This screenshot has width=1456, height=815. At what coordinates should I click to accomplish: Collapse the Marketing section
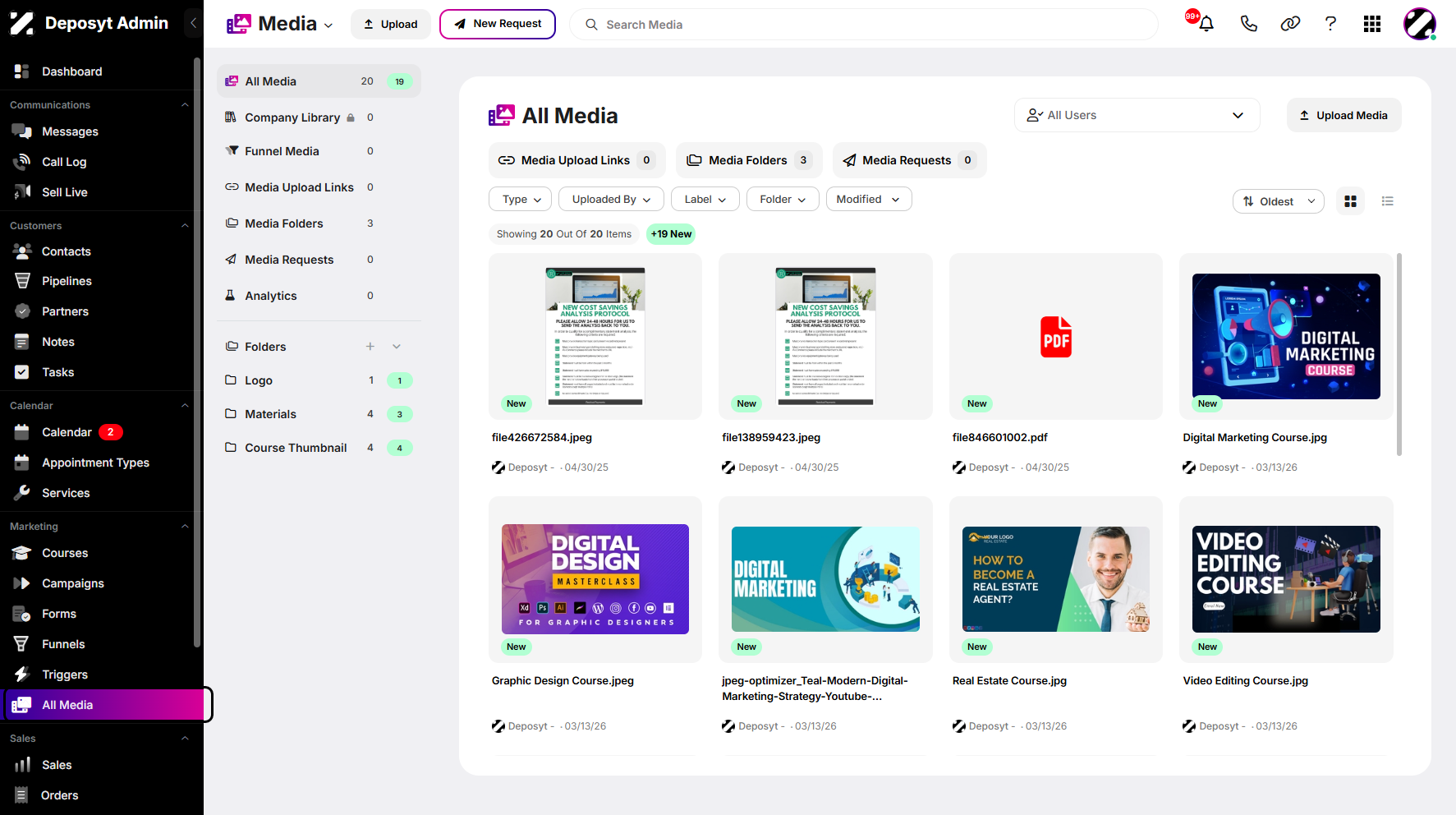click(x=185, y=527)
